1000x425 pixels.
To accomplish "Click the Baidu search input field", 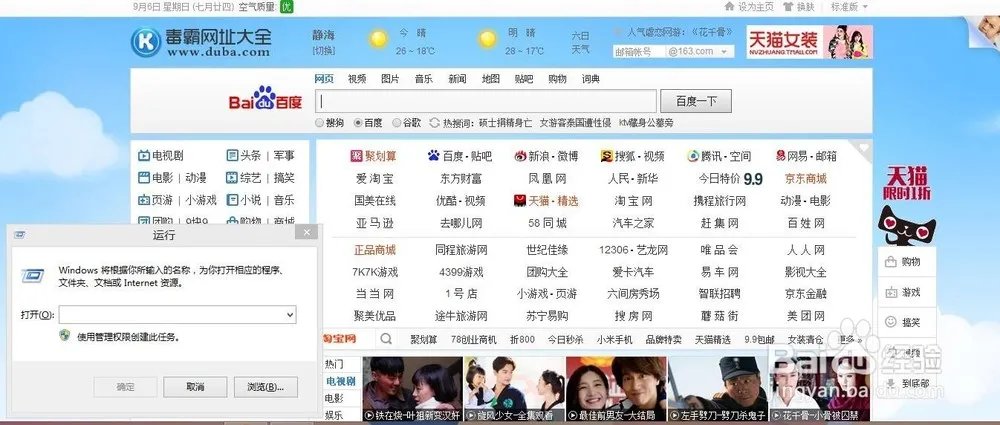I will [486, 101].
